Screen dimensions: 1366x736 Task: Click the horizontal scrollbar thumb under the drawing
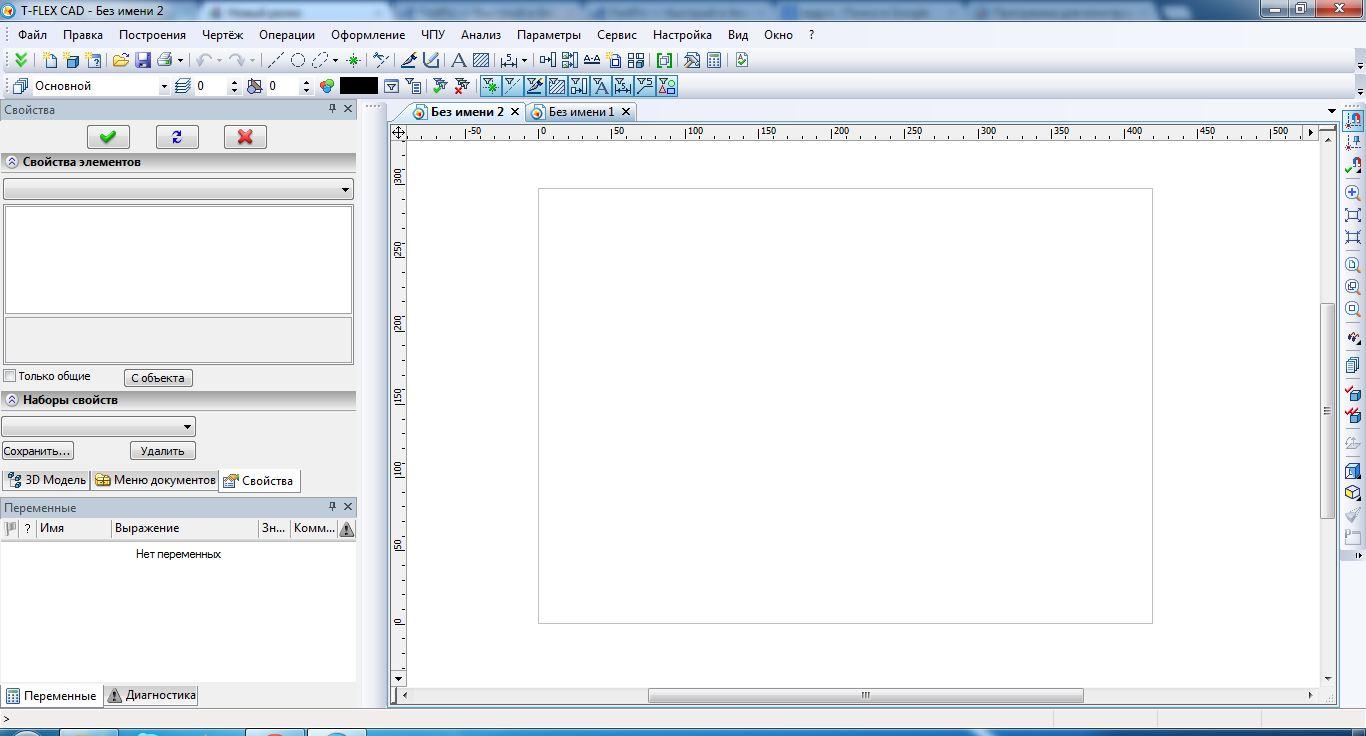point(865,695)
